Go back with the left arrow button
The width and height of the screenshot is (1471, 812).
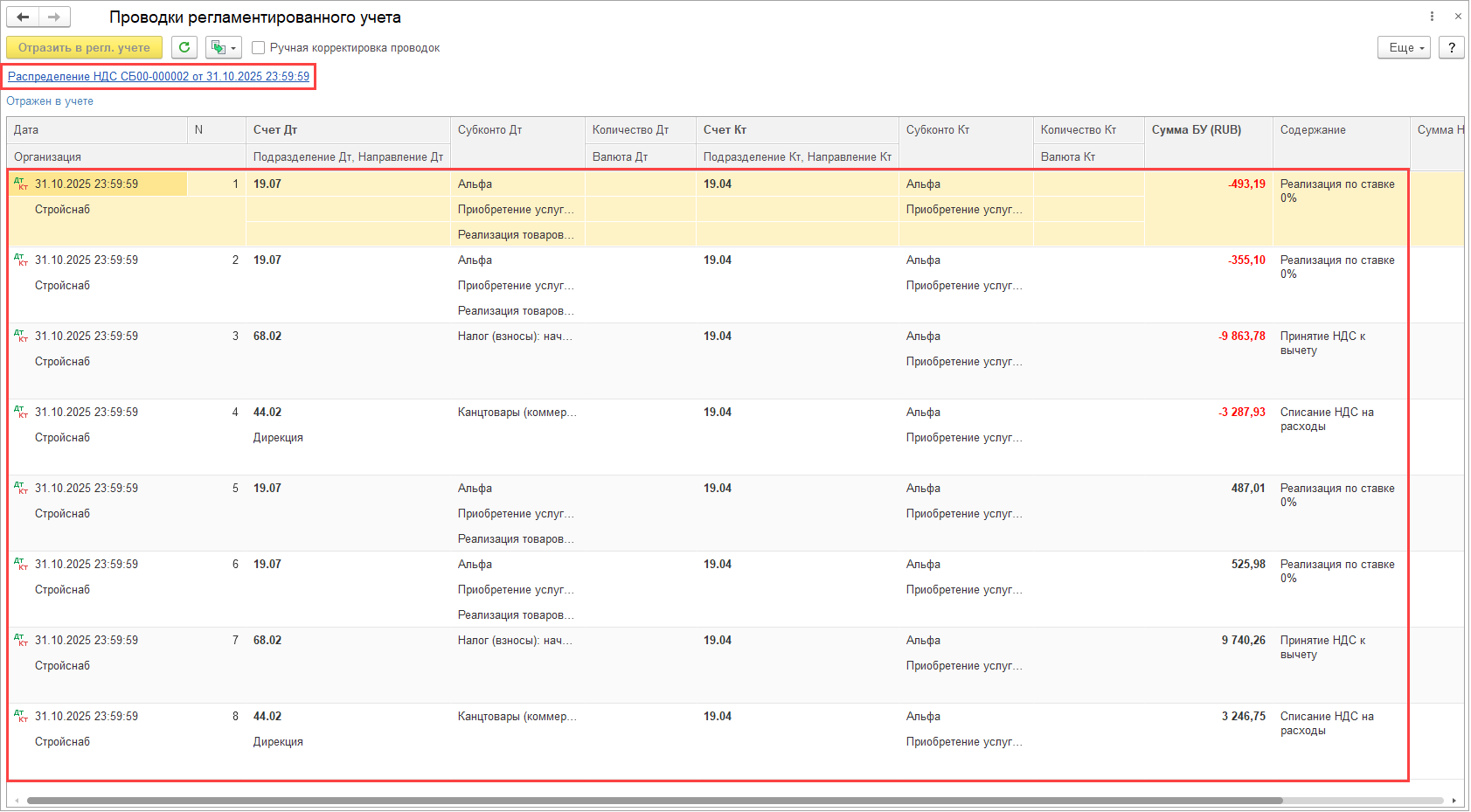[23, 17]
